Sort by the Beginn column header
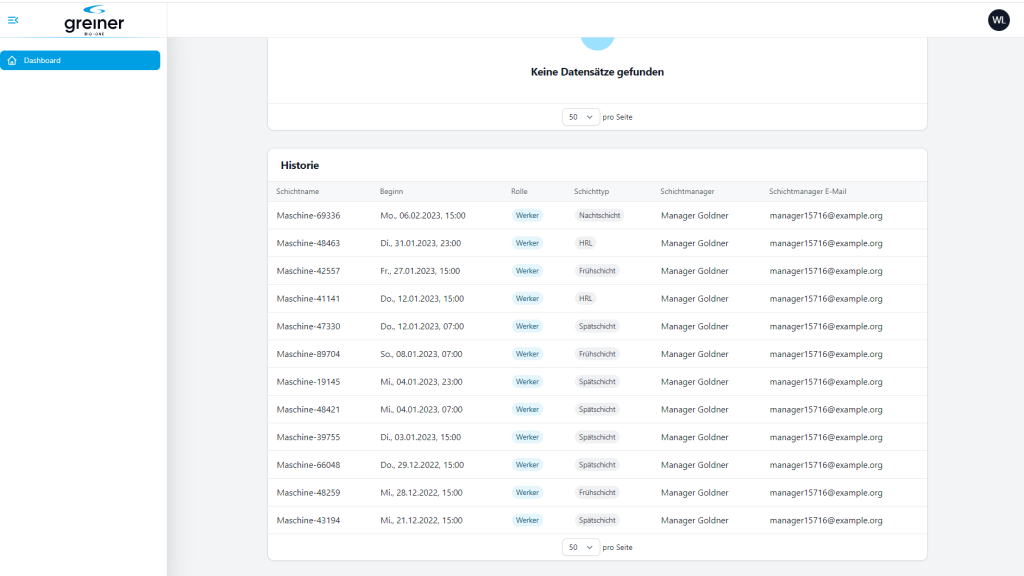 coord(391,191)
